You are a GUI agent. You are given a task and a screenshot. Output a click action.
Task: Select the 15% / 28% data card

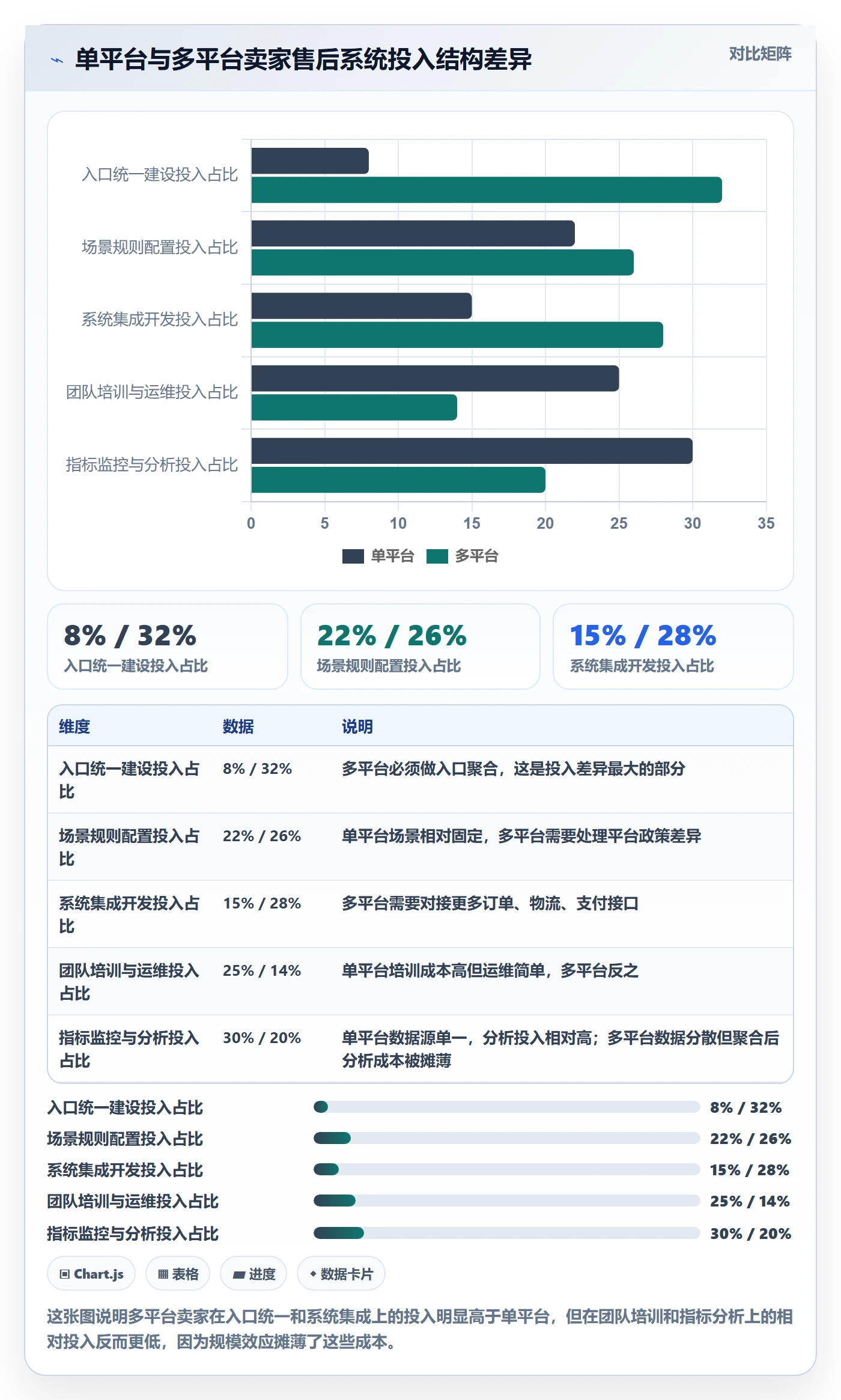click(x=673, y=647)
